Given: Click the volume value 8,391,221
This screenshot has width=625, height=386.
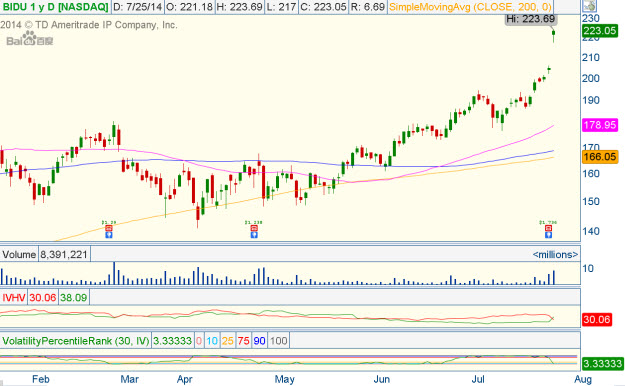Looking at the screenshot, I should point(64,254).
